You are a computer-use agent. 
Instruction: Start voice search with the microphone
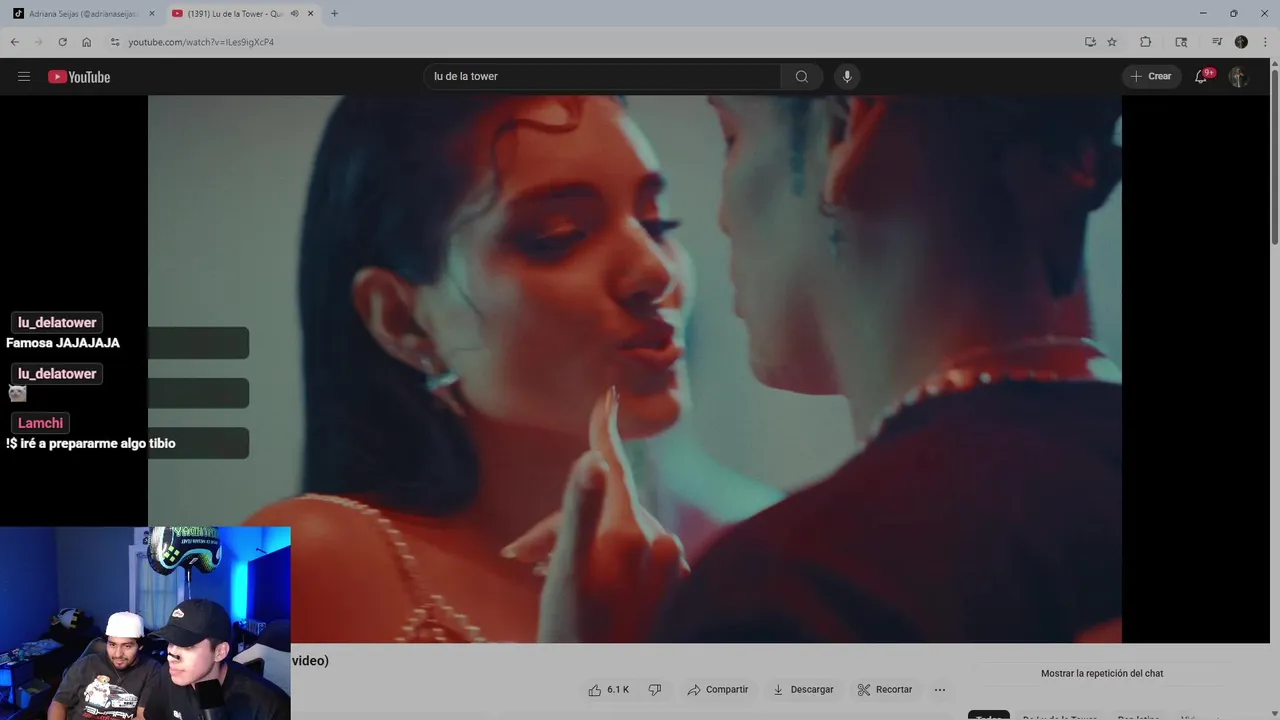pyautogui.click(x=847, y=77)
